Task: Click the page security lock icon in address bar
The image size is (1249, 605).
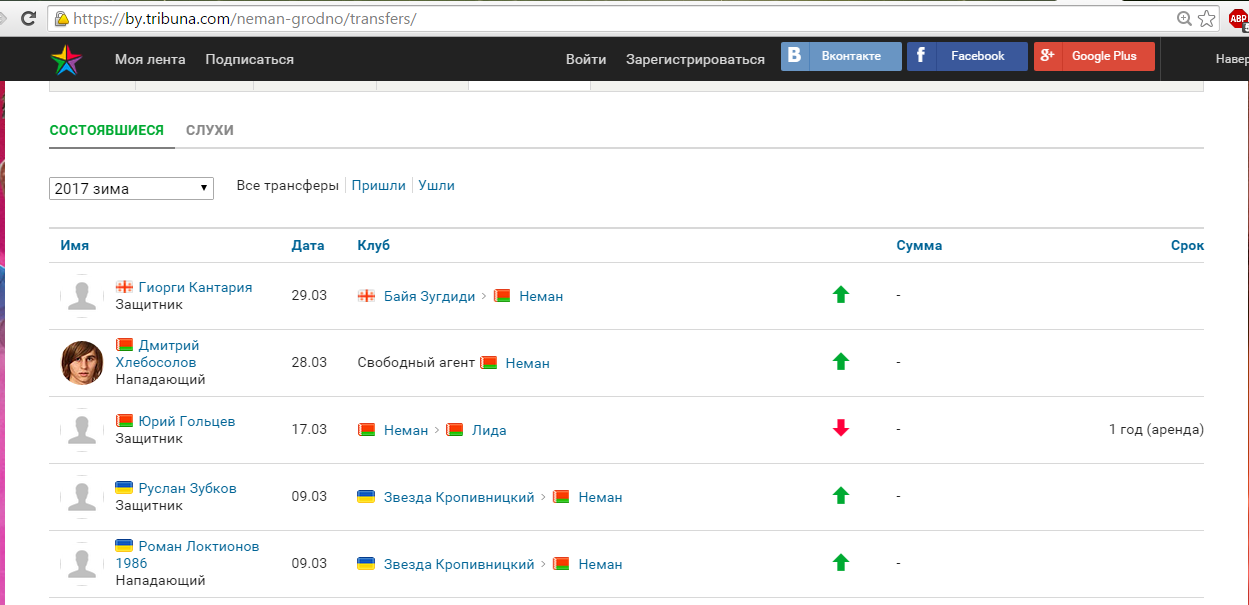Action: pyautogui.click(x=62, y=19)
